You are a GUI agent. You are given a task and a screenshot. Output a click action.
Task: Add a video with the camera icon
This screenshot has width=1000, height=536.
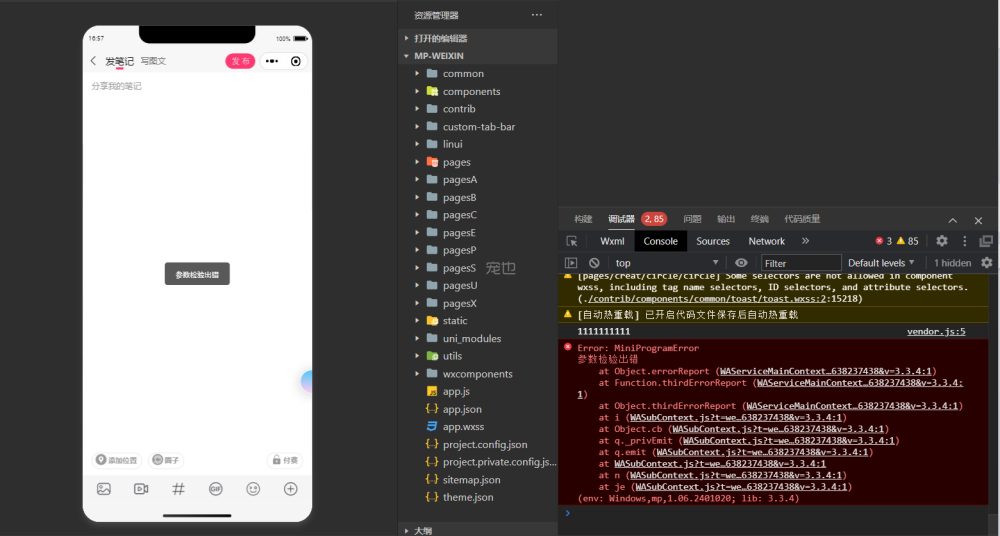[141, 489]
